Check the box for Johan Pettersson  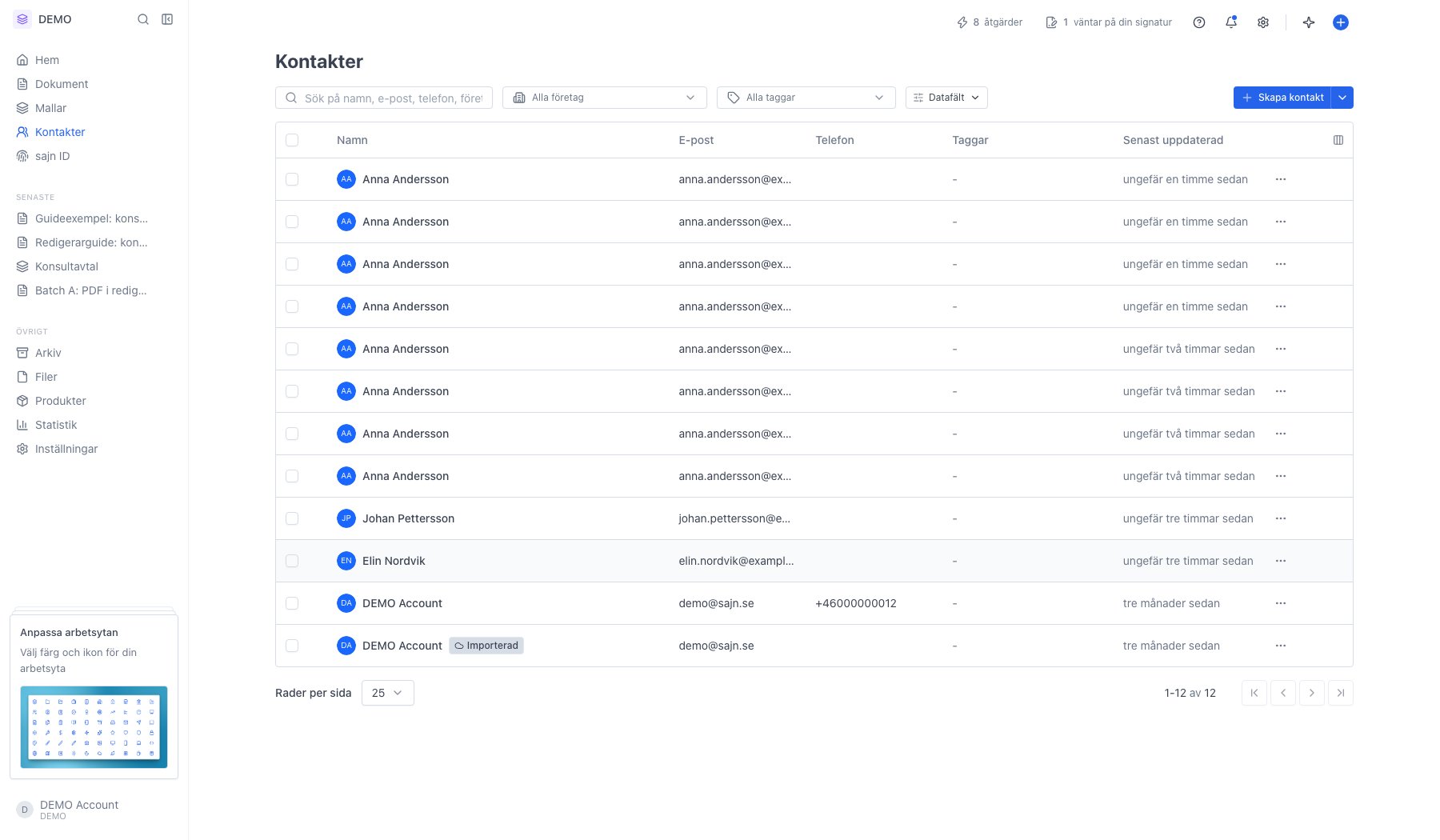(292, 518)
